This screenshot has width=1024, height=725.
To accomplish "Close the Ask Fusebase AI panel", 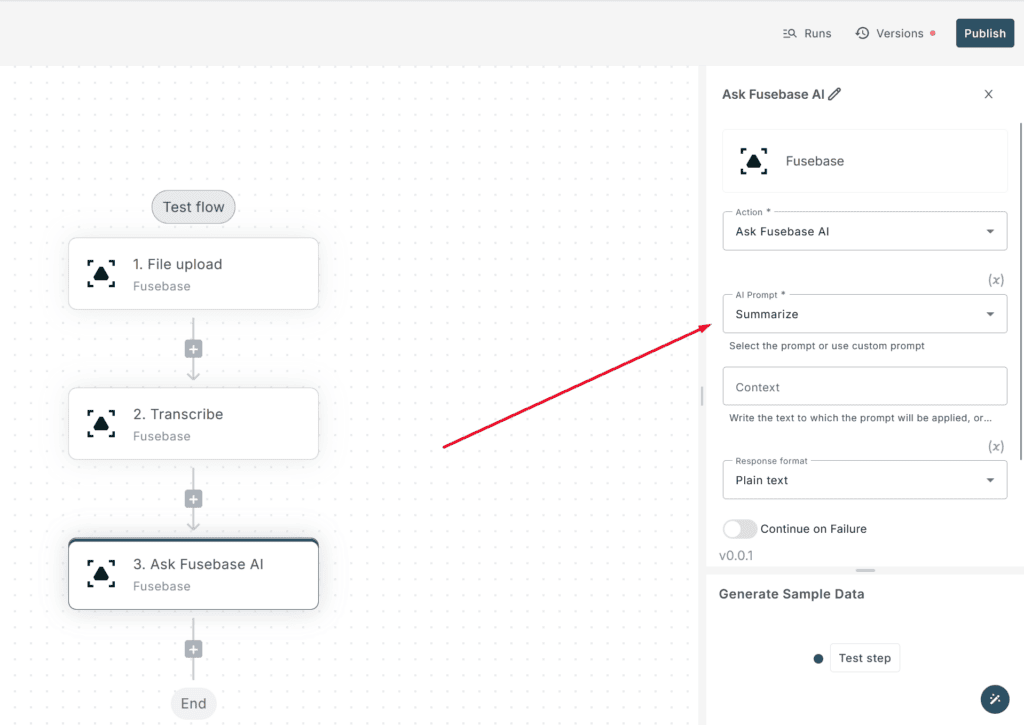I will coord(989,94).
